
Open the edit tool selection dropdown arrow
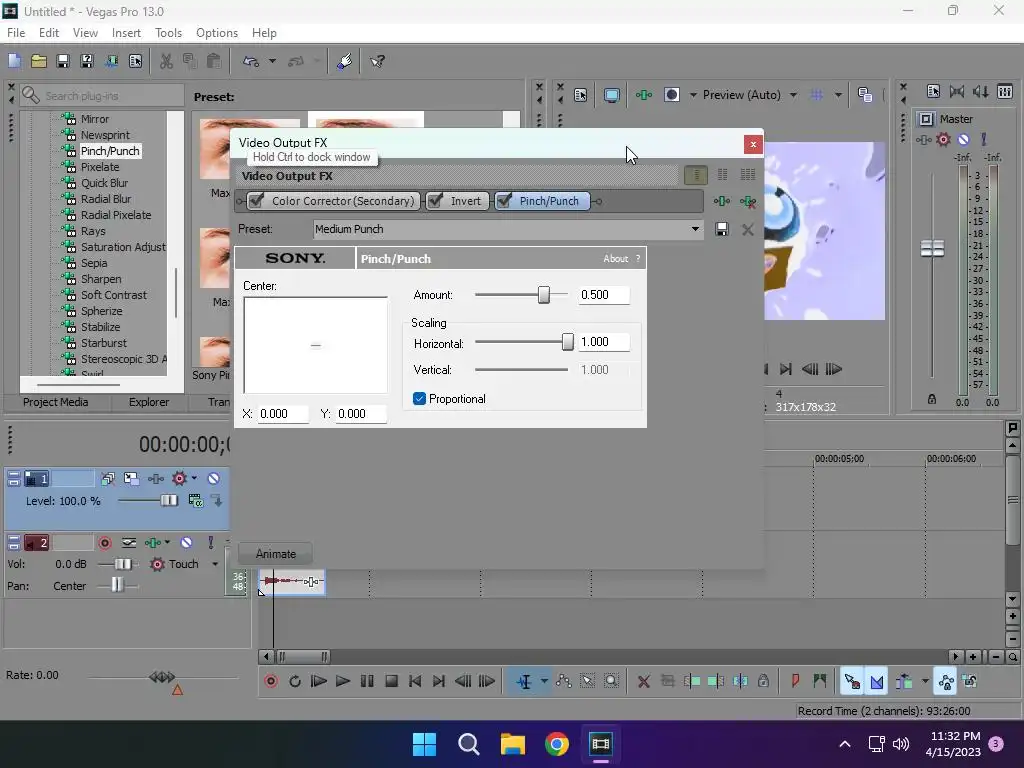coord(543,682)
